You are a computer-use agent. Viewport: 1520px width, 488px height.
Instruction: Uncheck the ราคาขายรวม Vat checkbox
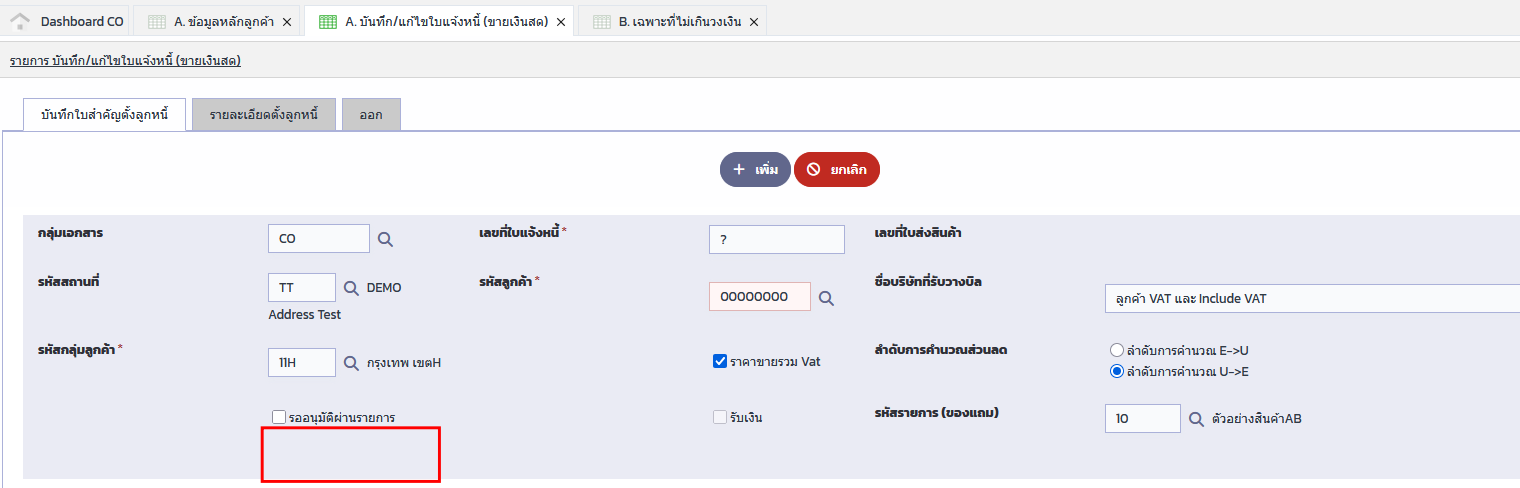click(720, 361)
